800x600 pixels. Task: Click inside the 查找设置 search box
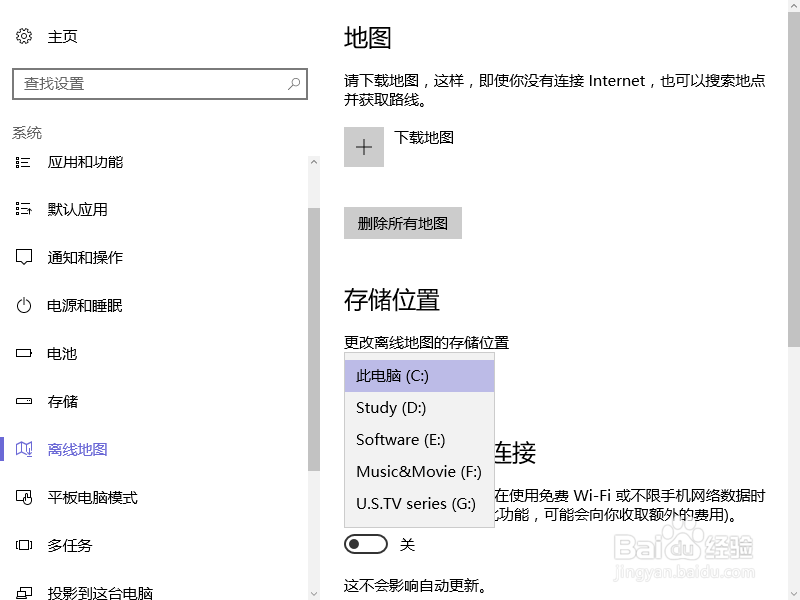tap(160, 84)
